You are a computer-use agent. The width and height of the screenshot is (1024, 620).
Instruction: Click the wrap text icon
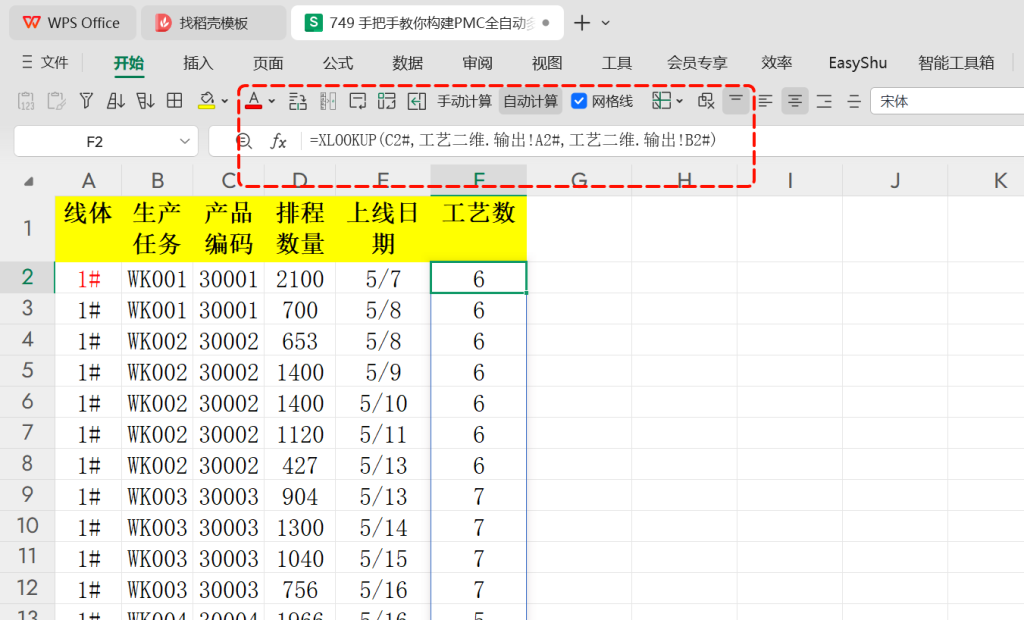click(x=357, y=101)
